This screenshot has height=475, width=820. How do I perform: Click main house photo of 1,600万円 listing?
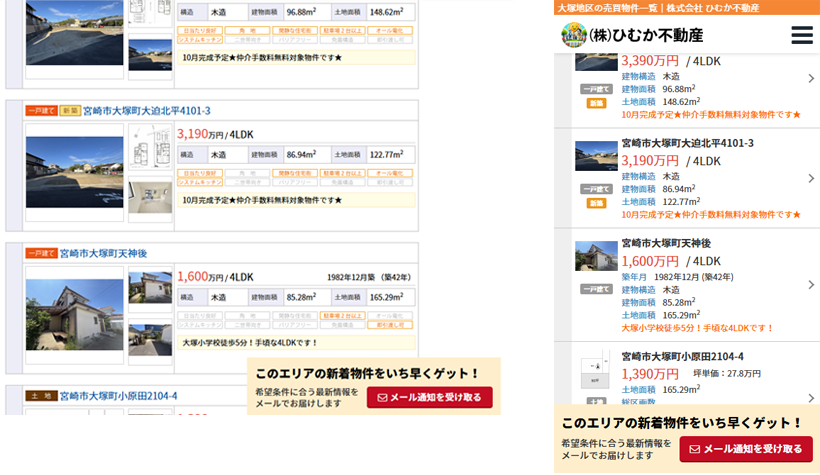pos(75,314)
